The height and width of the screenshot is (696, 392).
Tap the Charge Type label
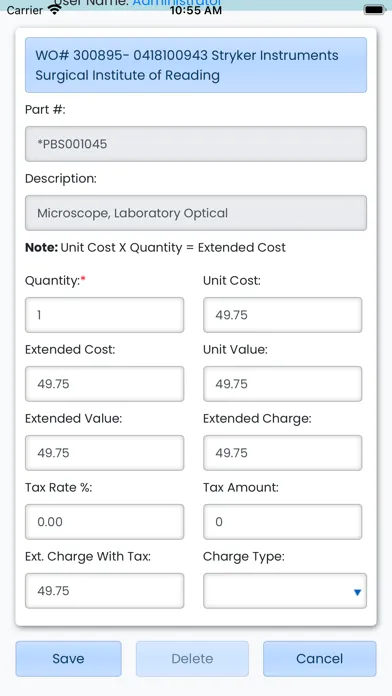[244, 557]
